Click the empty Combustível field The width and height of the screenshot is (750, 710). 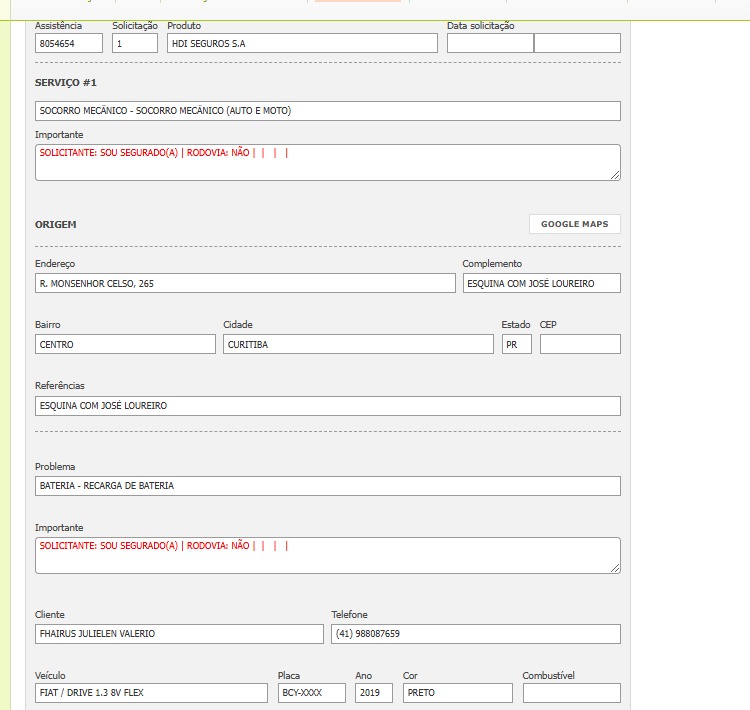click(x=572, y=693)
